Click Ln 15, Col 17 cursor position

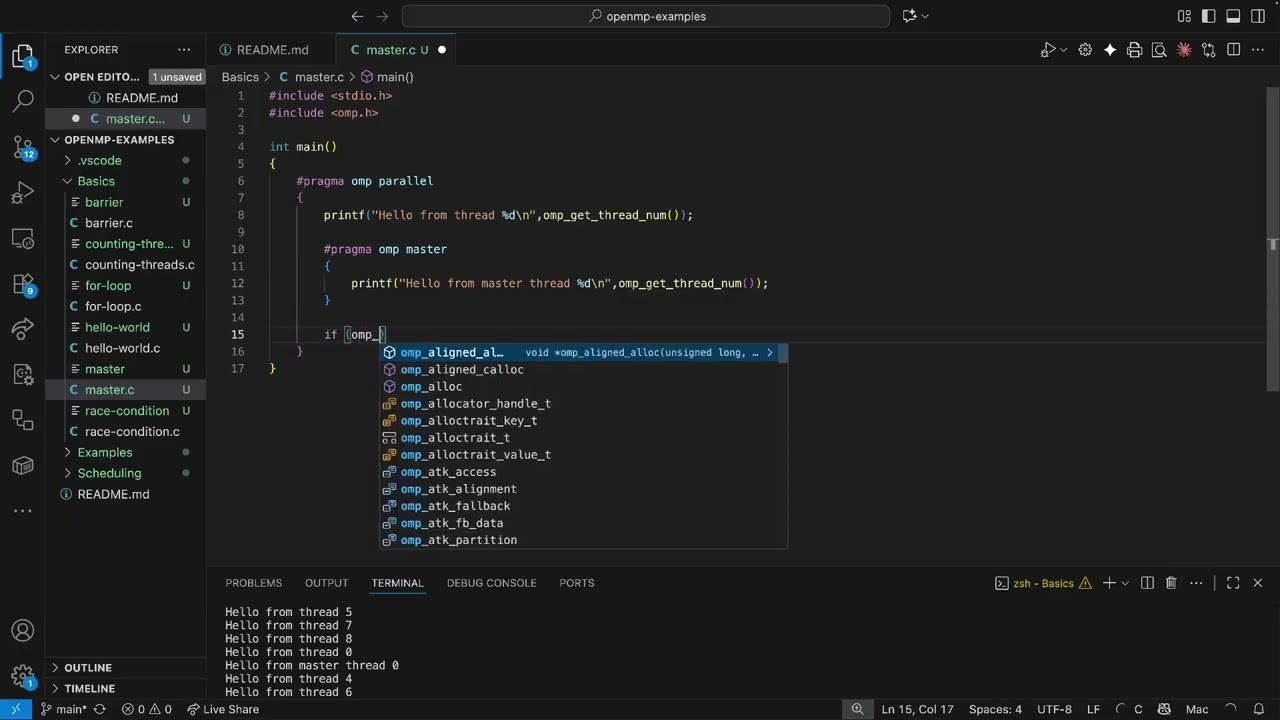click(x=917, y=710)
